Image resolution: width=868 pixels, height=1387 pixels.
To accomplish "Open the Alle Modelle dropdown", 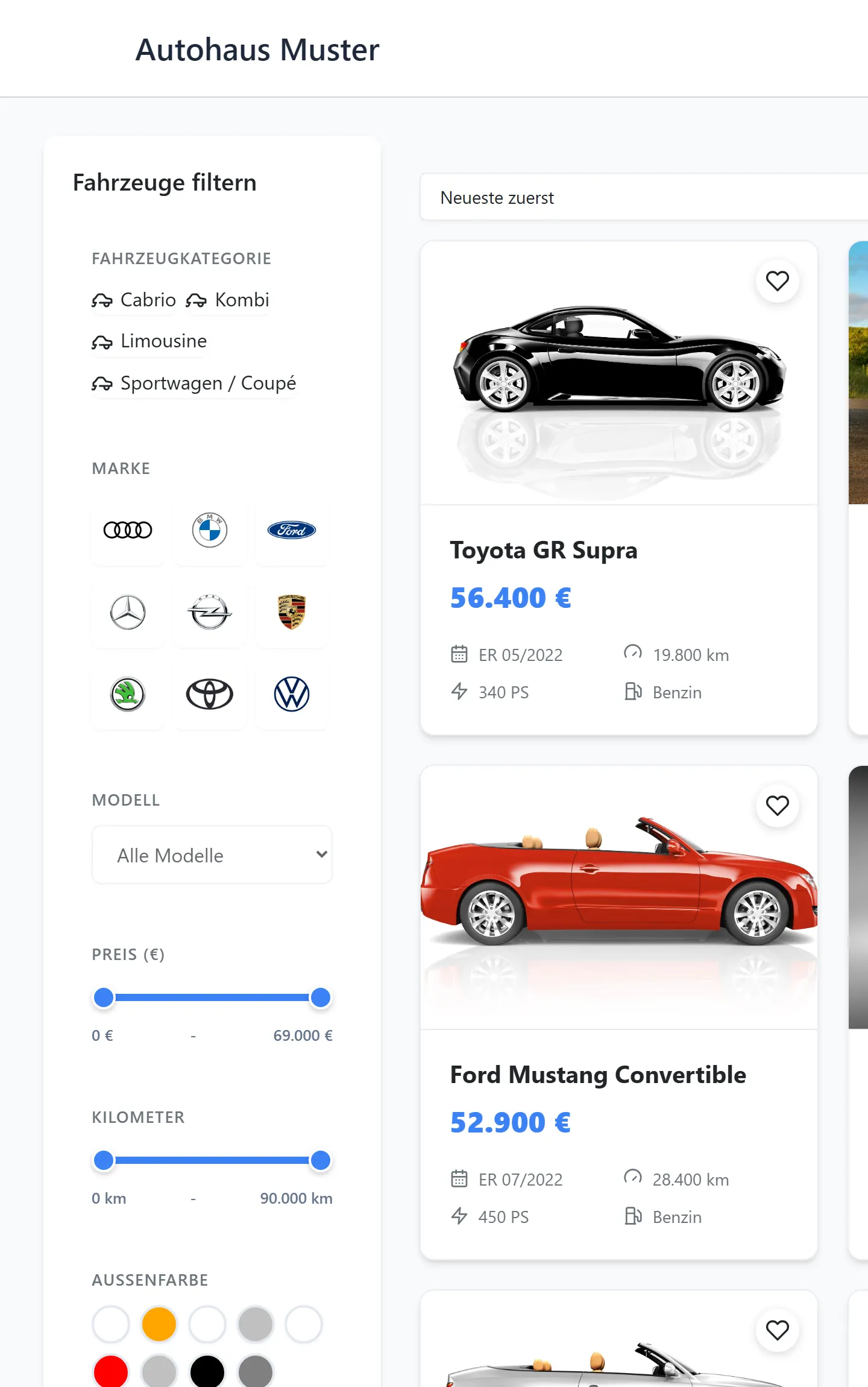I will (212, 855).
